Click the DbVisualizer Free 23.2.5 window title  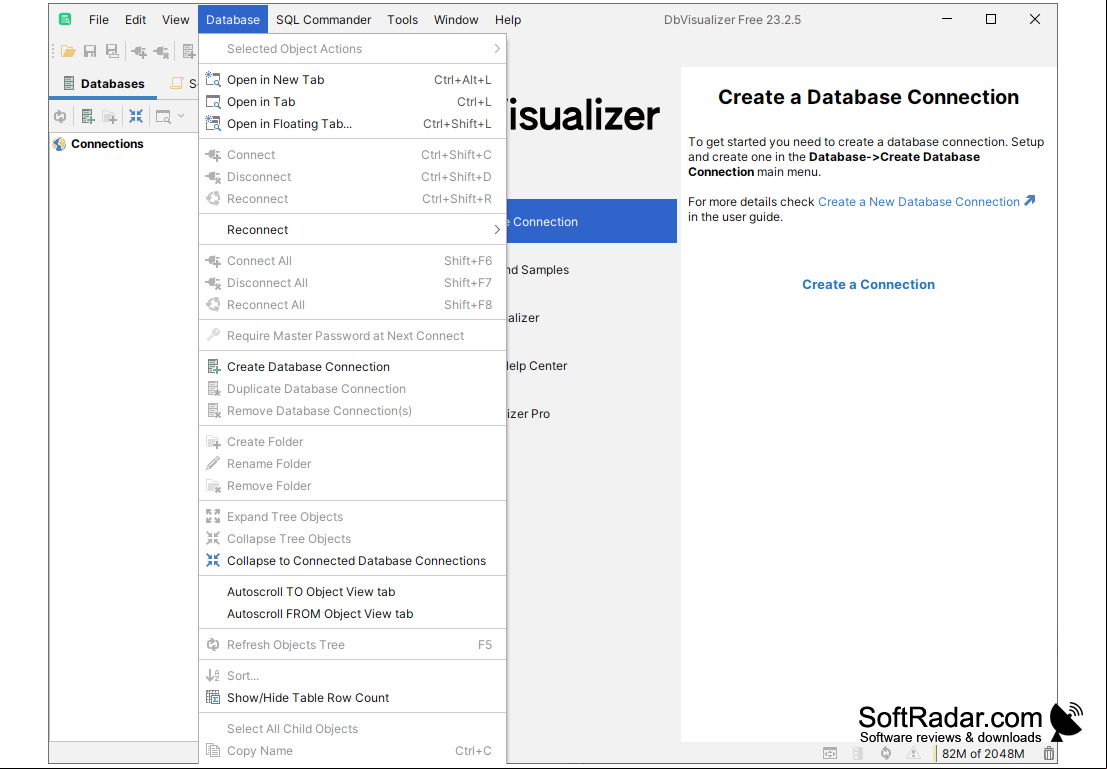pos(732,20)
